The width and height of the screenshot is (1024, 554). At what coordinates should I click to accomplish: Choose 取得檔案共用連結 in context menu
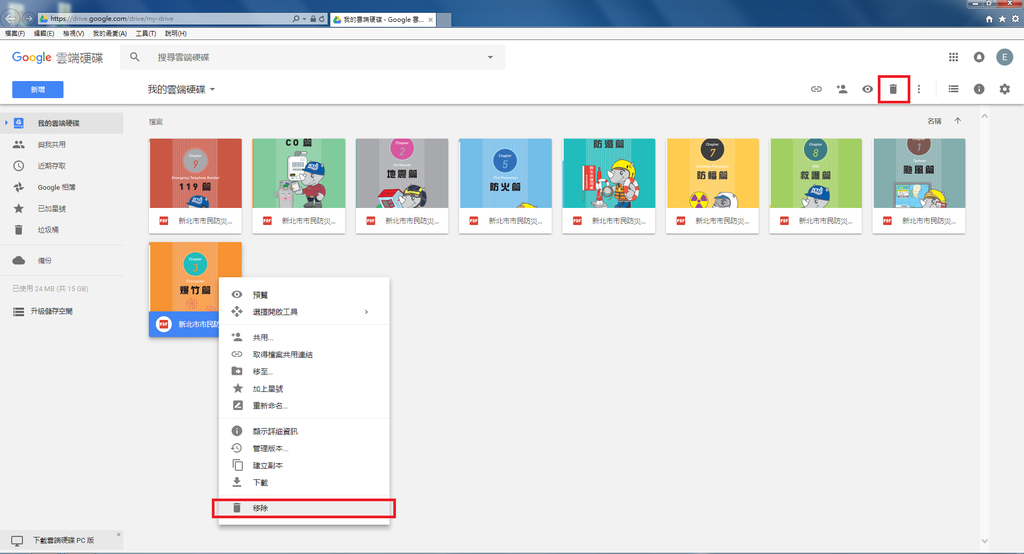(304, 354)
